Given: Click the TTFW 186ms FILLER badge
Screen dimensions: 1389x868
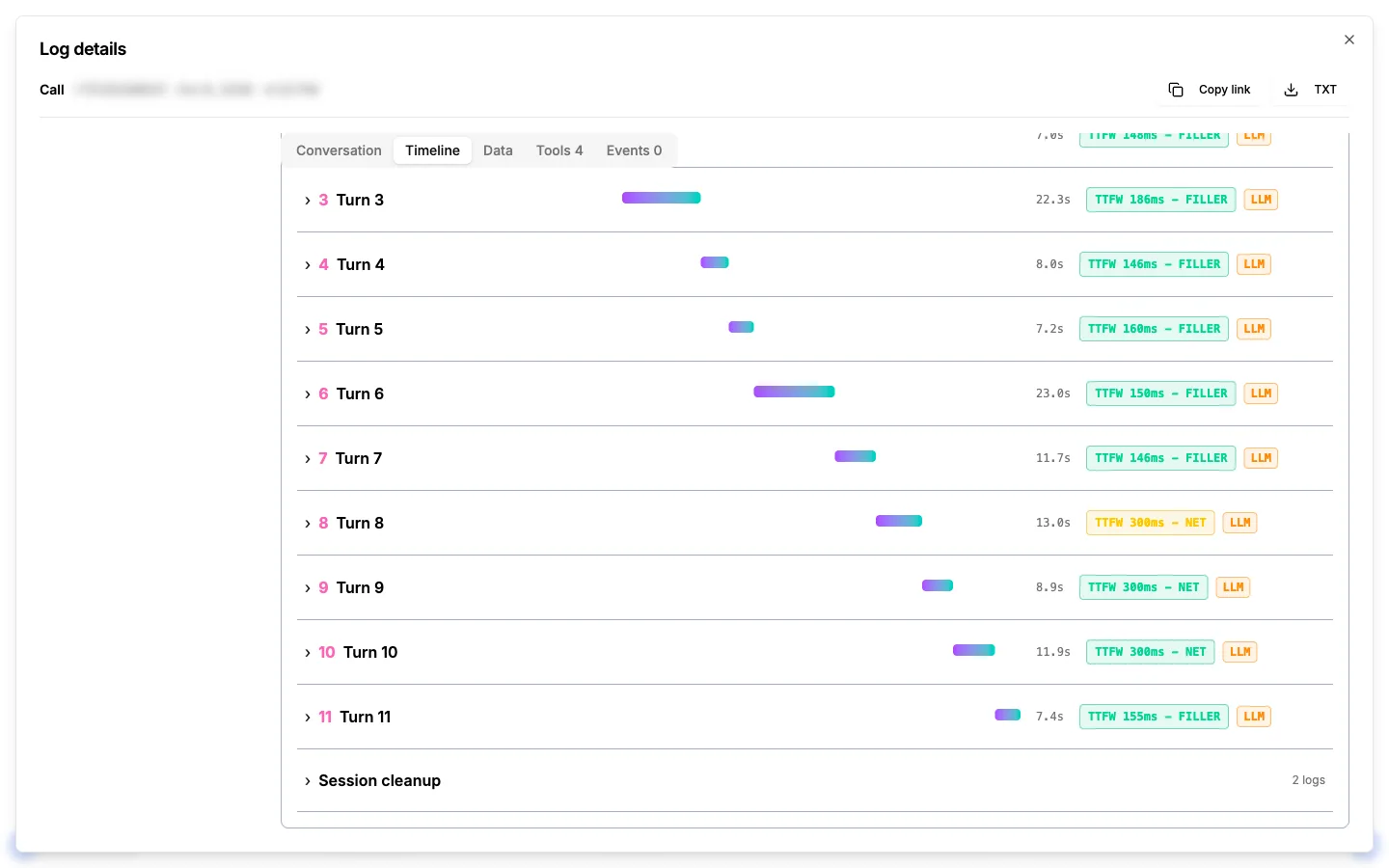Looking at the screenshot, I should click(1160, 200).
